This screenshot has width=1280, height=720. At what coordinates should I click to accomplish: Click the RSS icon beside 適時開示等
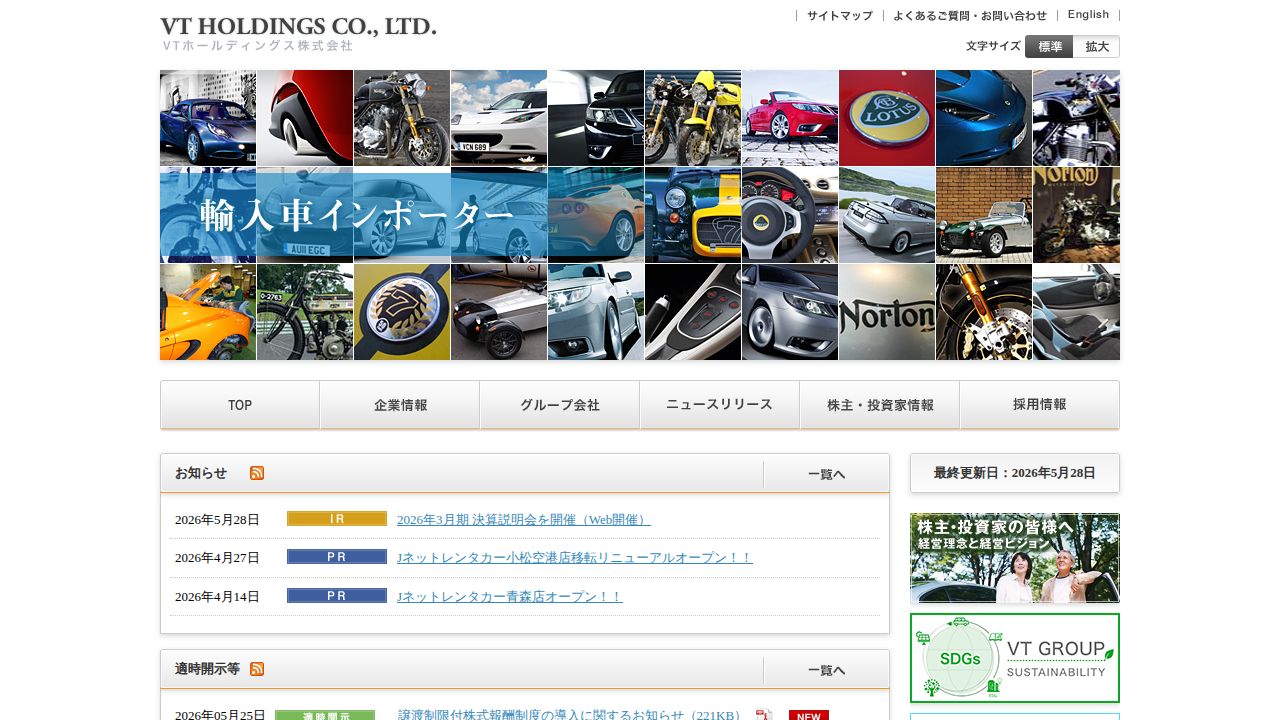(257, 669)
